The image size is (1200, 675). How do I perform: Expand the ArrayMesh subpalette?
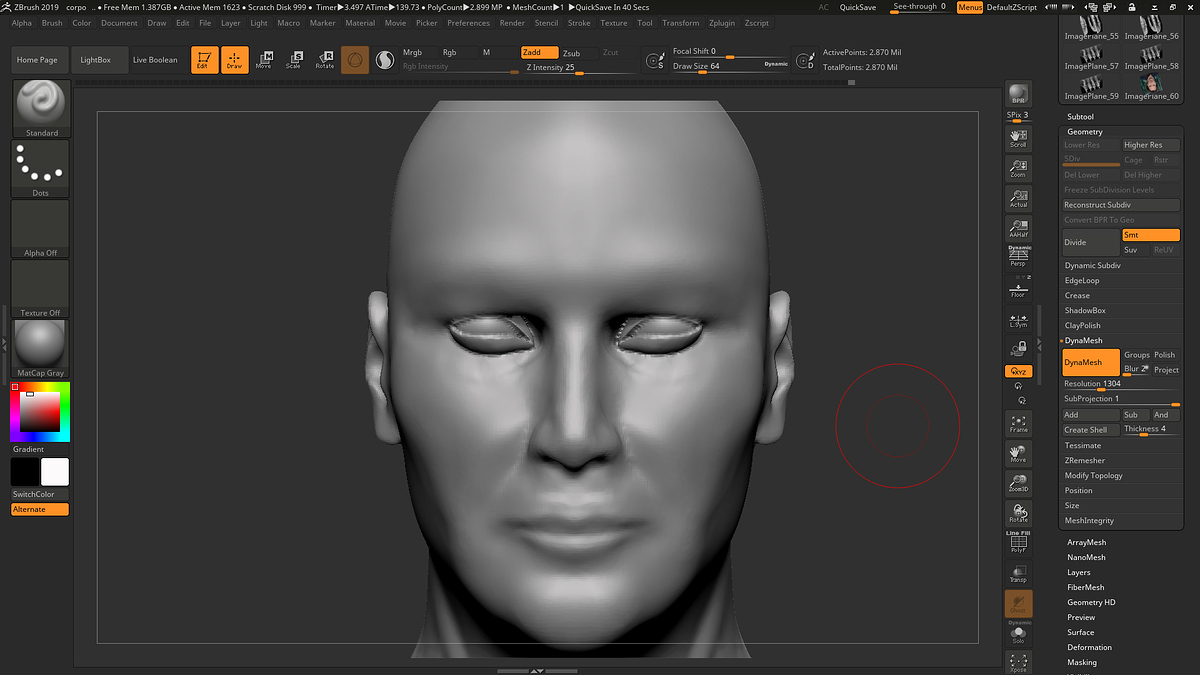coord(1086,543)
